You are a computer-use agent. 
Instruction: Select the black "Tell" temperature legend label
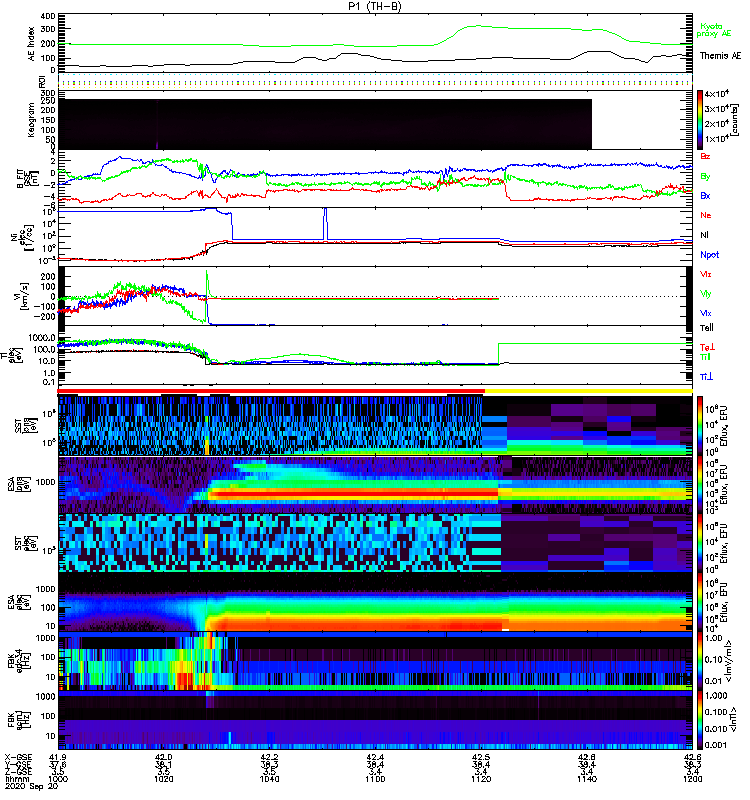(x=707, y=328)
